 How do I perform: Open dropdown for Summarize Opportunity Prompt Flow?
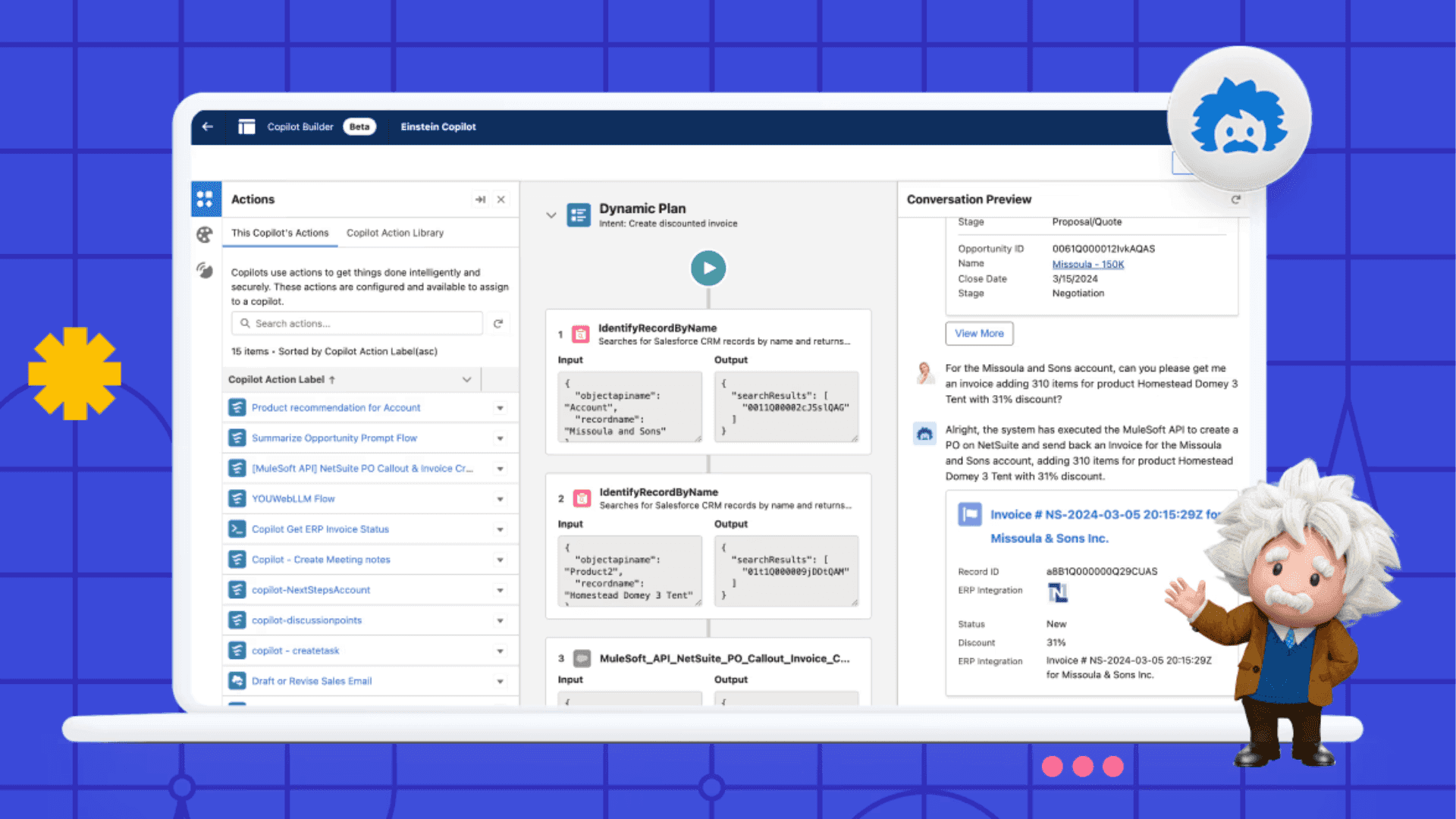pyautogui.click(x=500, y=438)
